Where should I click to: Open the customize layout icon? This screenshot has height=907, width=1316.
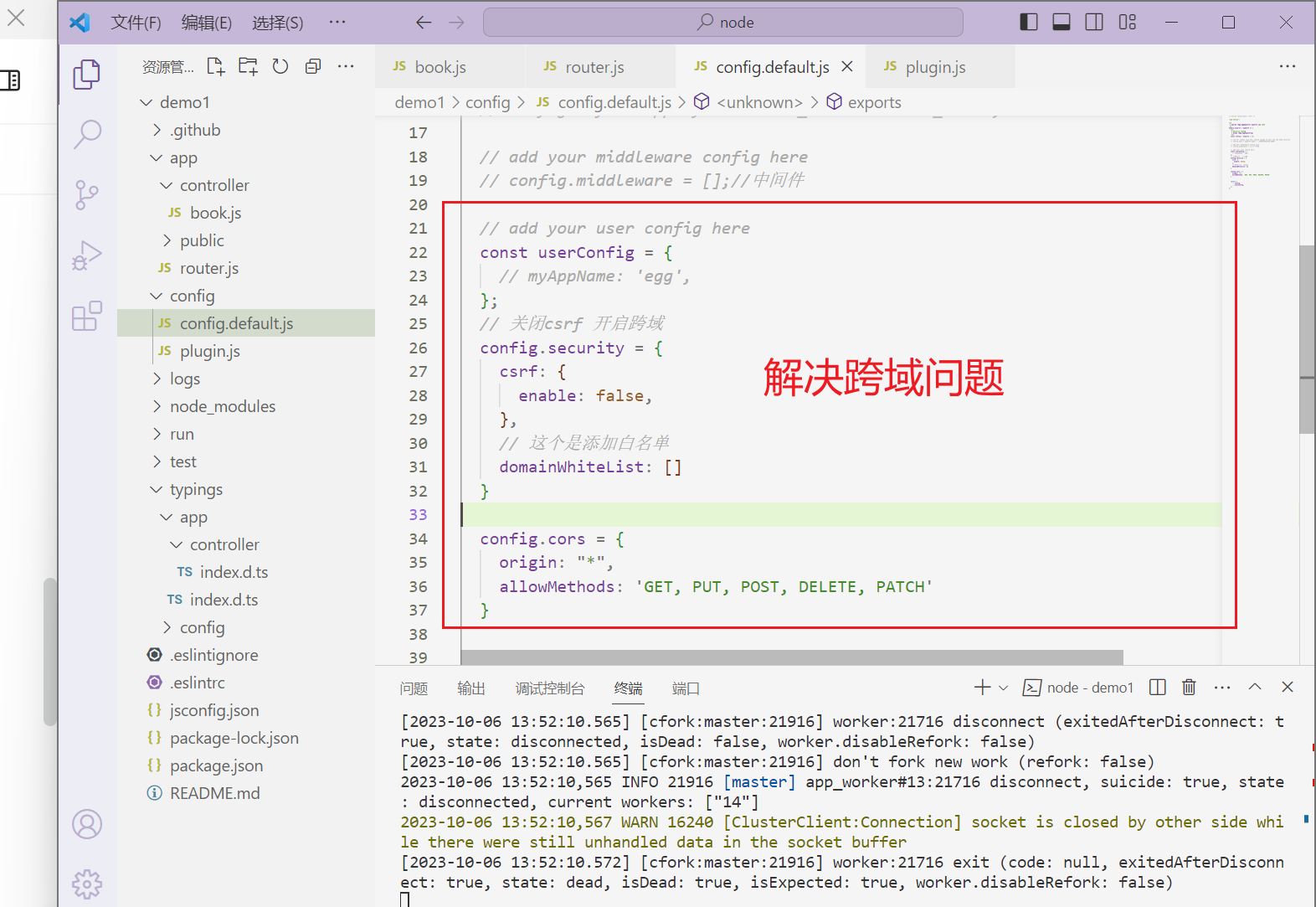(x=1128, y=23)
